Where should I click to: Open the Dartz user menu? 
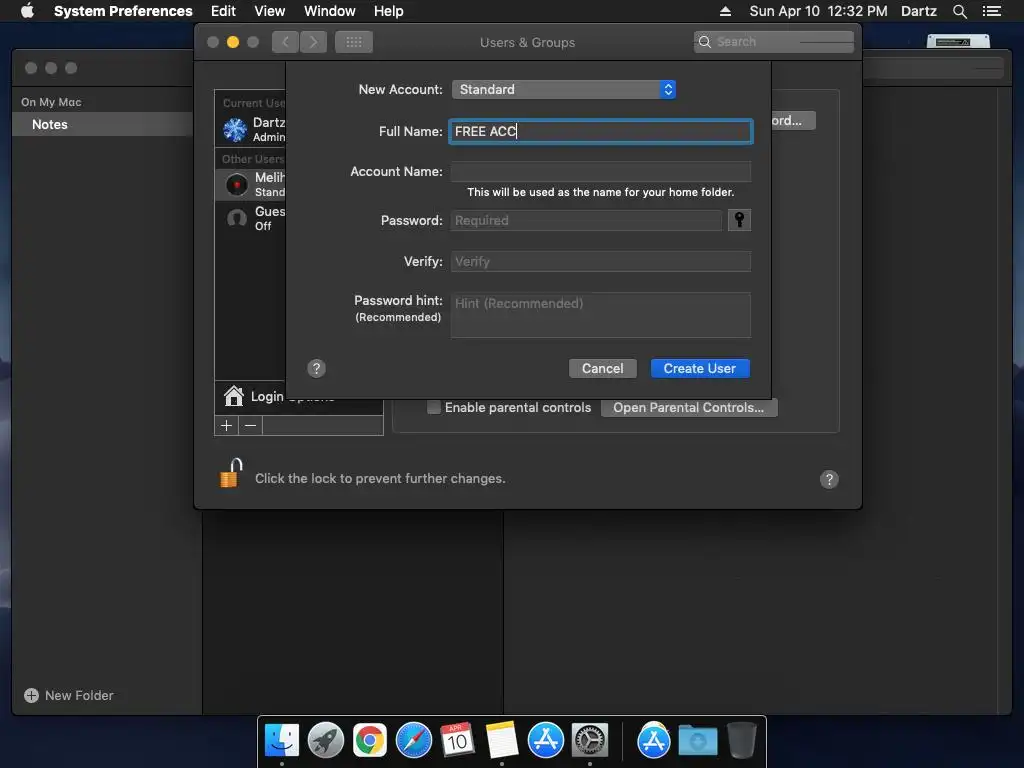pos(918,11)
